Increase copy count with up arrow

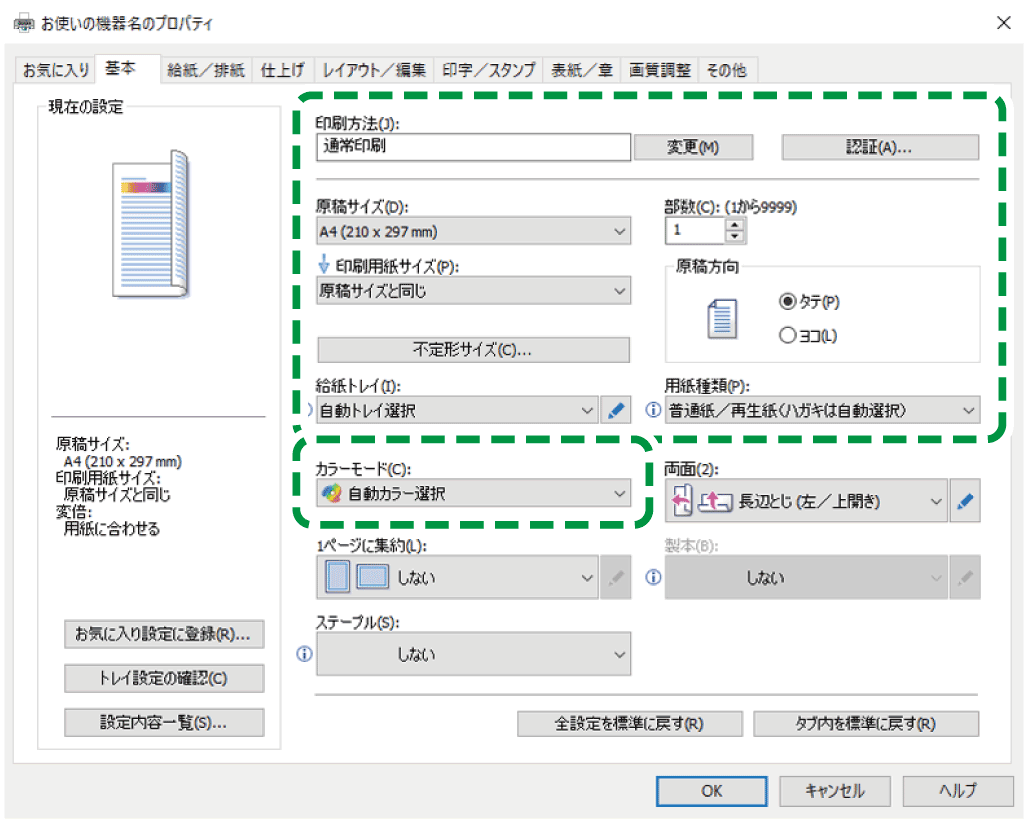[x=736, y=225]
